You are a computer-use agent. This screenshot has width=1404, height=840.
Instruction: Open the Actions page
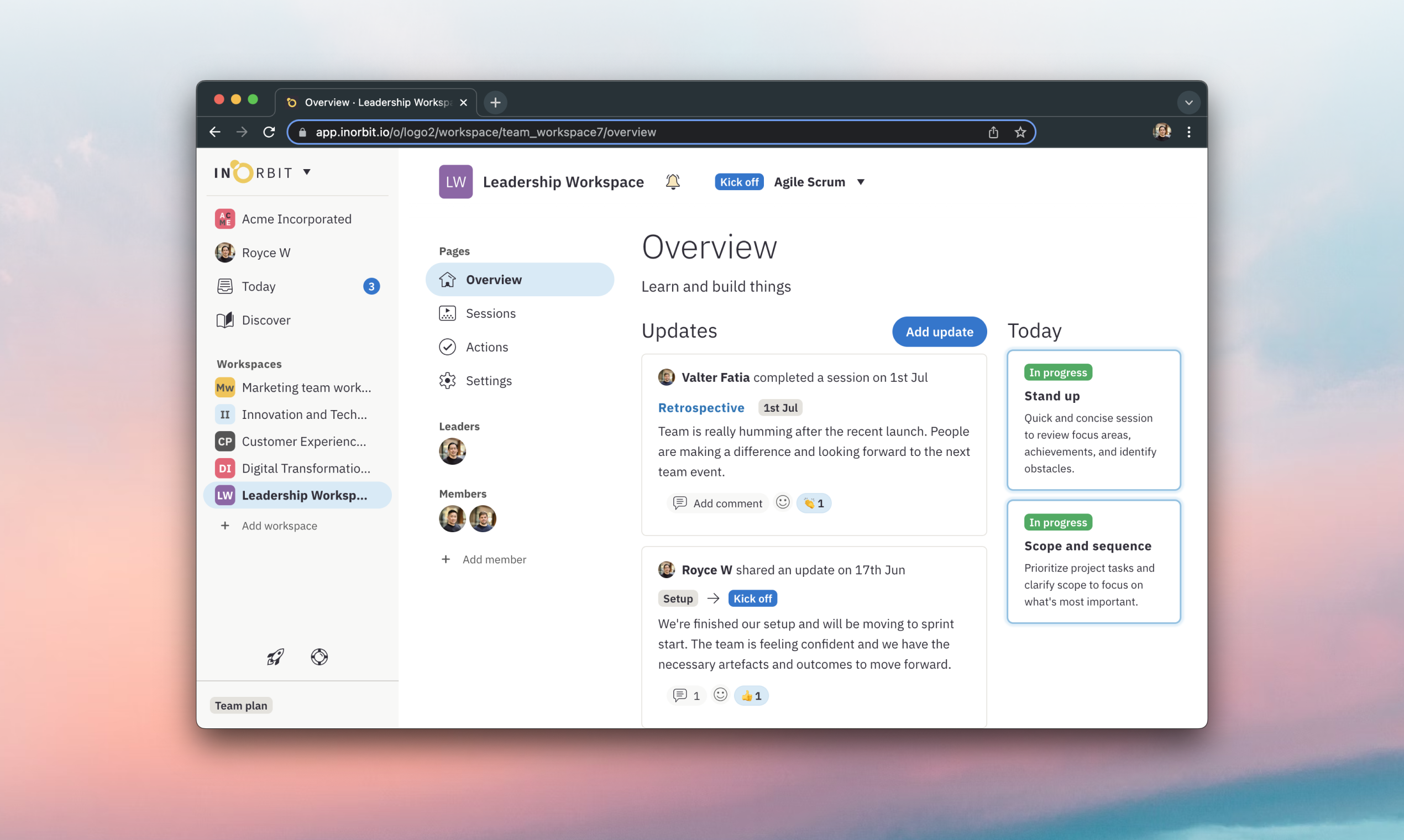pyautogui.click(x=474, y=347)
